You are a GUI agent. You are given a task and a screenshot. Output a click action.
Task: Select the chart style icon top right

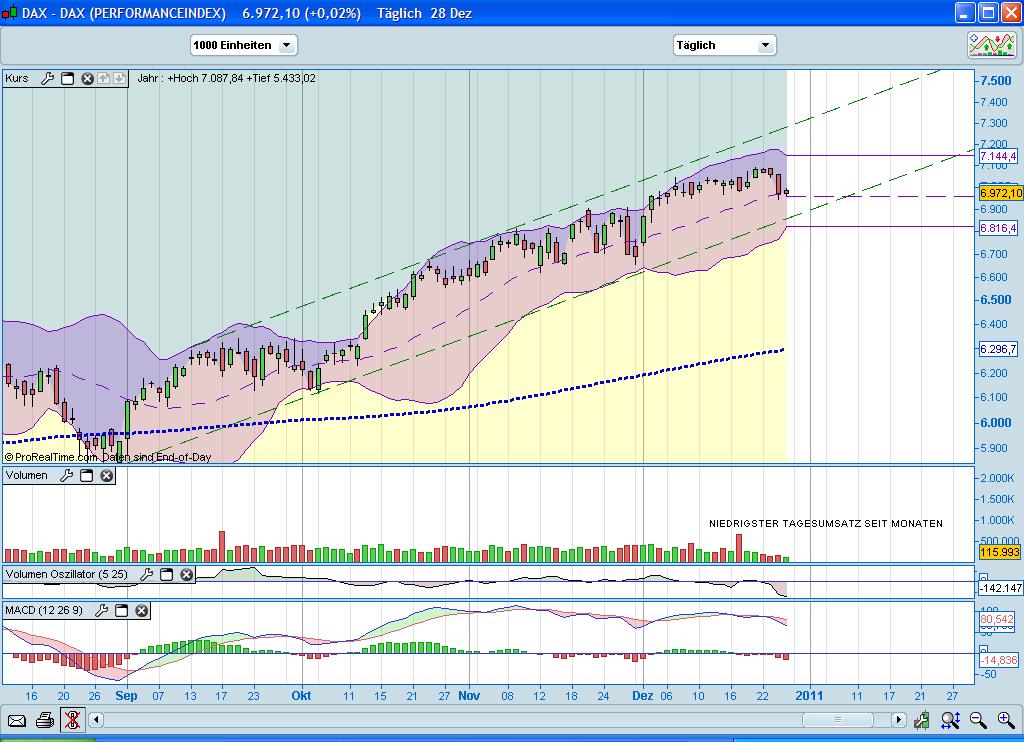(x=990, y=44)
